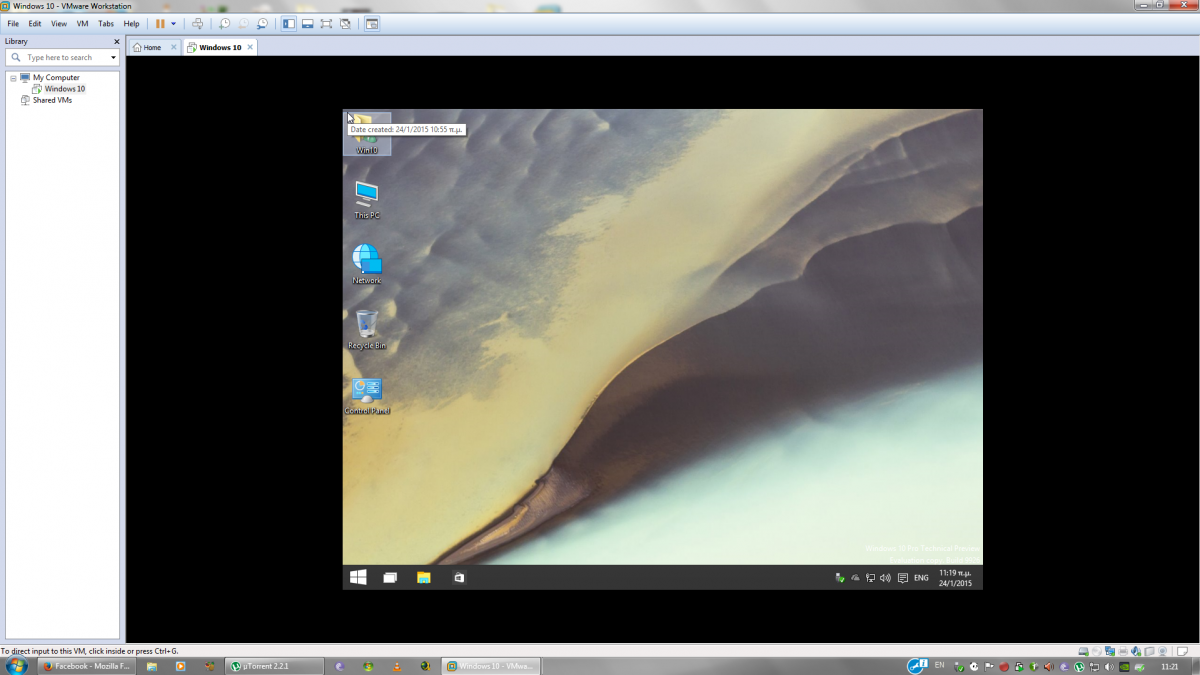Open the power options dropdown arrow

(x=173, y=23)
